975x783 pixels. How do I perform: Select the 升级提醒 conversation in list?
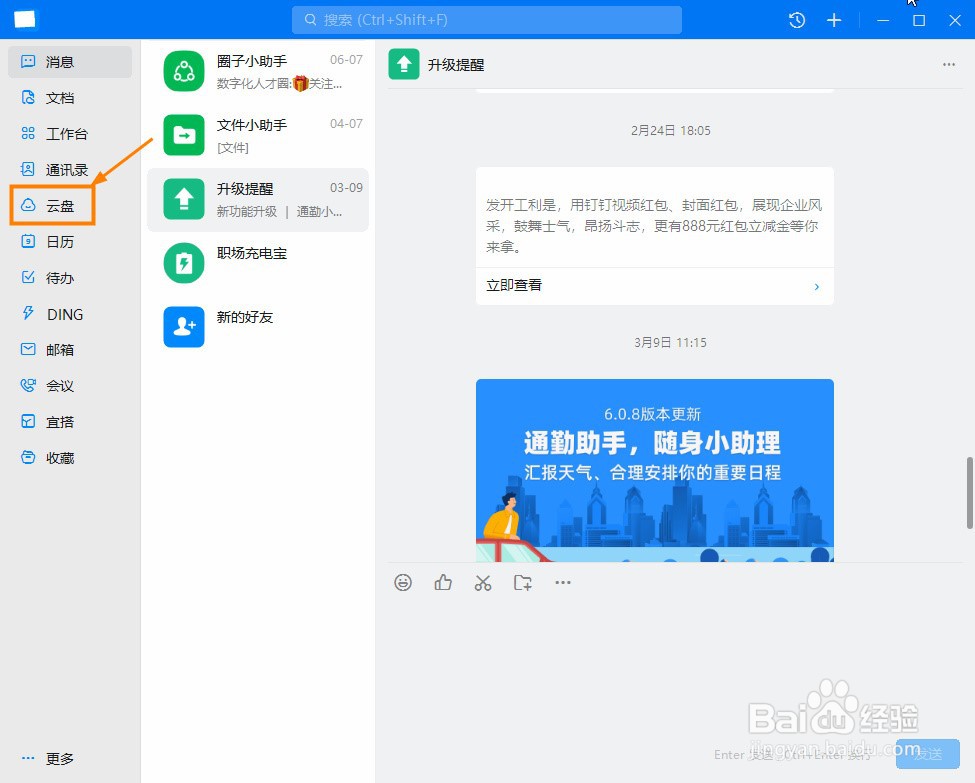[258, 200]
